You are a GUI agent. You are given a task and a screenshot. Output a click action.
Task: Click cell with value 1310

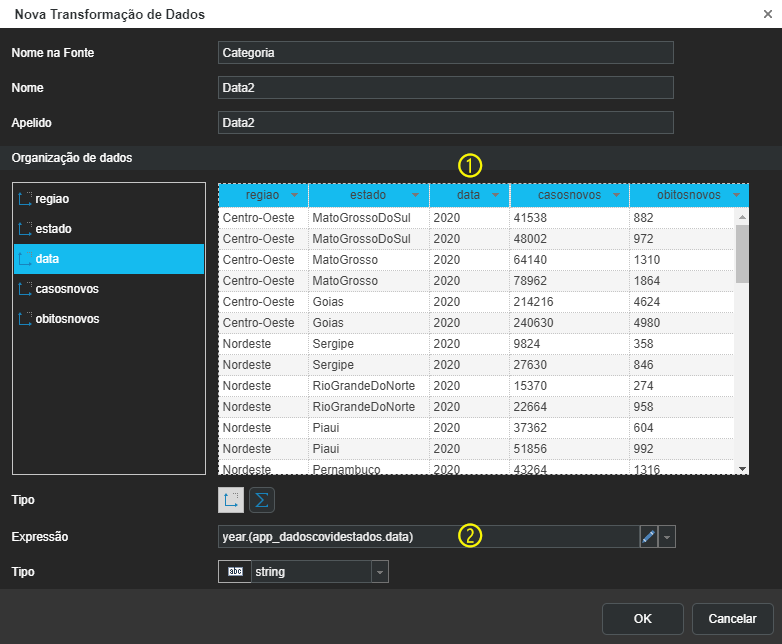pyautogui.click(x=682, y=260)
